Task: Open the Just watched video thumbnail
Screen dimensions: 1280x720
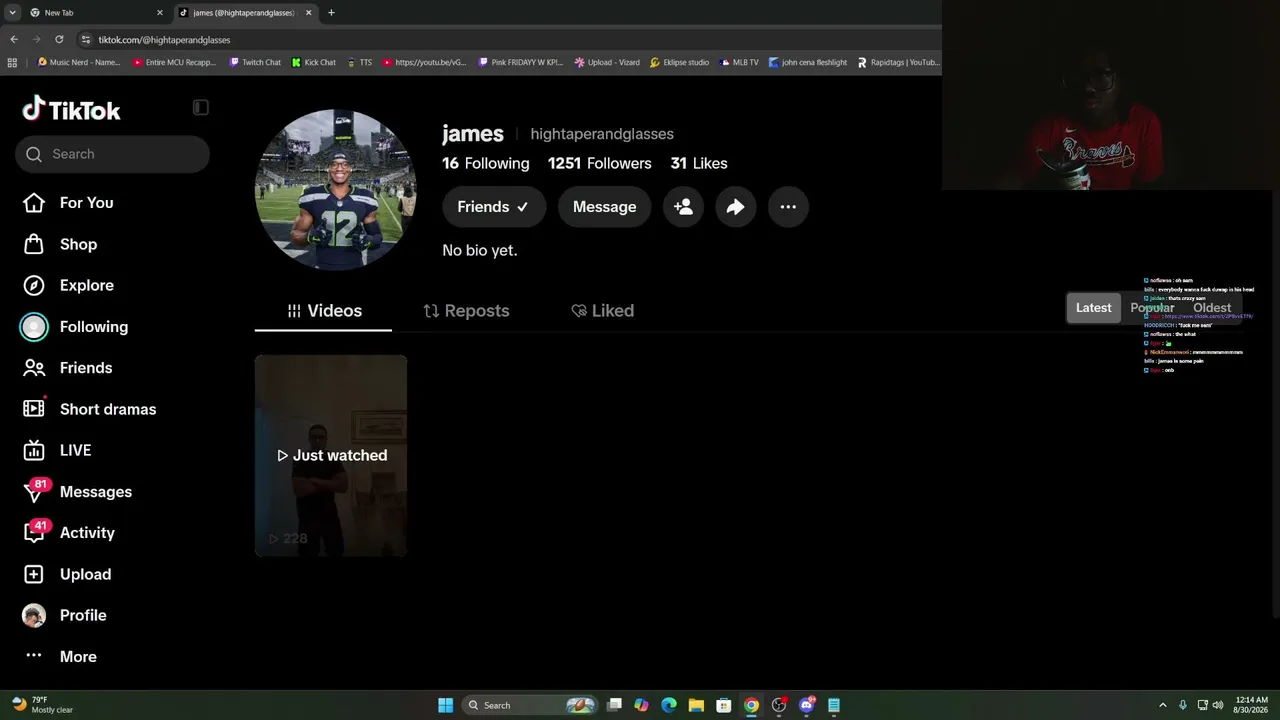Action: pos(331,455)
